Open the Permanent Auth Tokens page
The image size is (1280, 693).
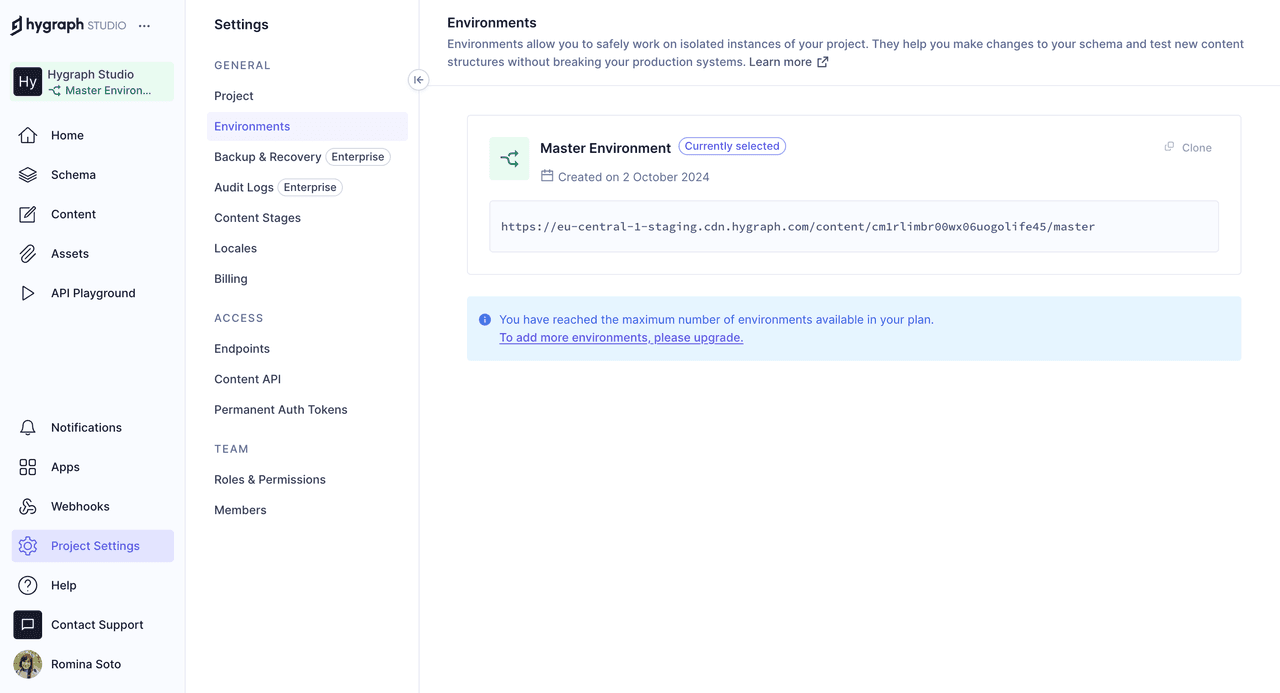(281, 409)
